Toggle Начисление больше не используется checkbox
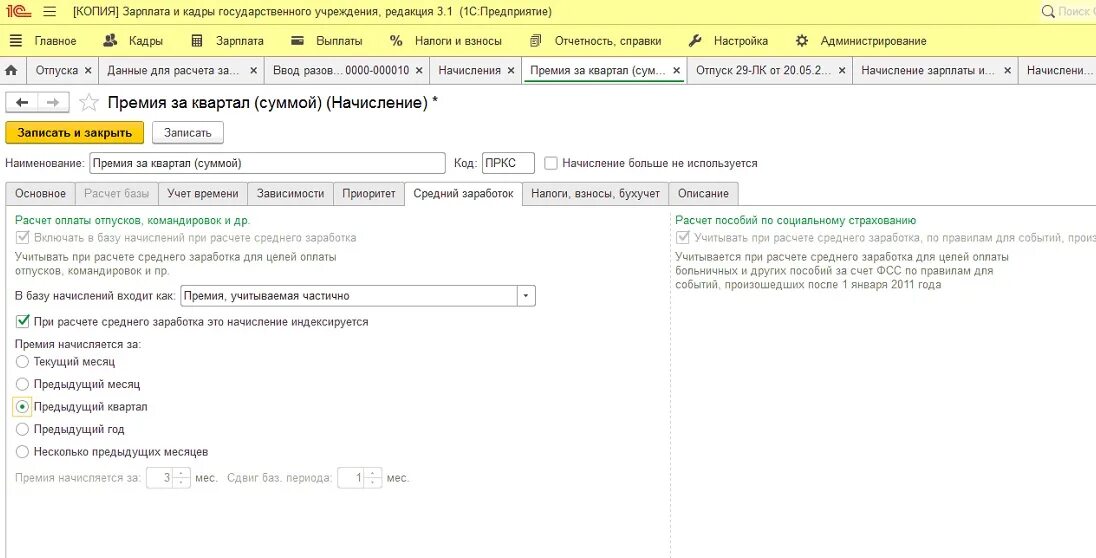 tap(551, 163)
